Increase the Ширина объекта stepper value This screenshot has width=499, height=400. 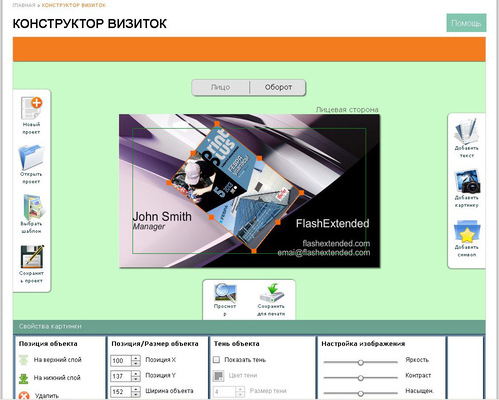(x=136, y=389)
